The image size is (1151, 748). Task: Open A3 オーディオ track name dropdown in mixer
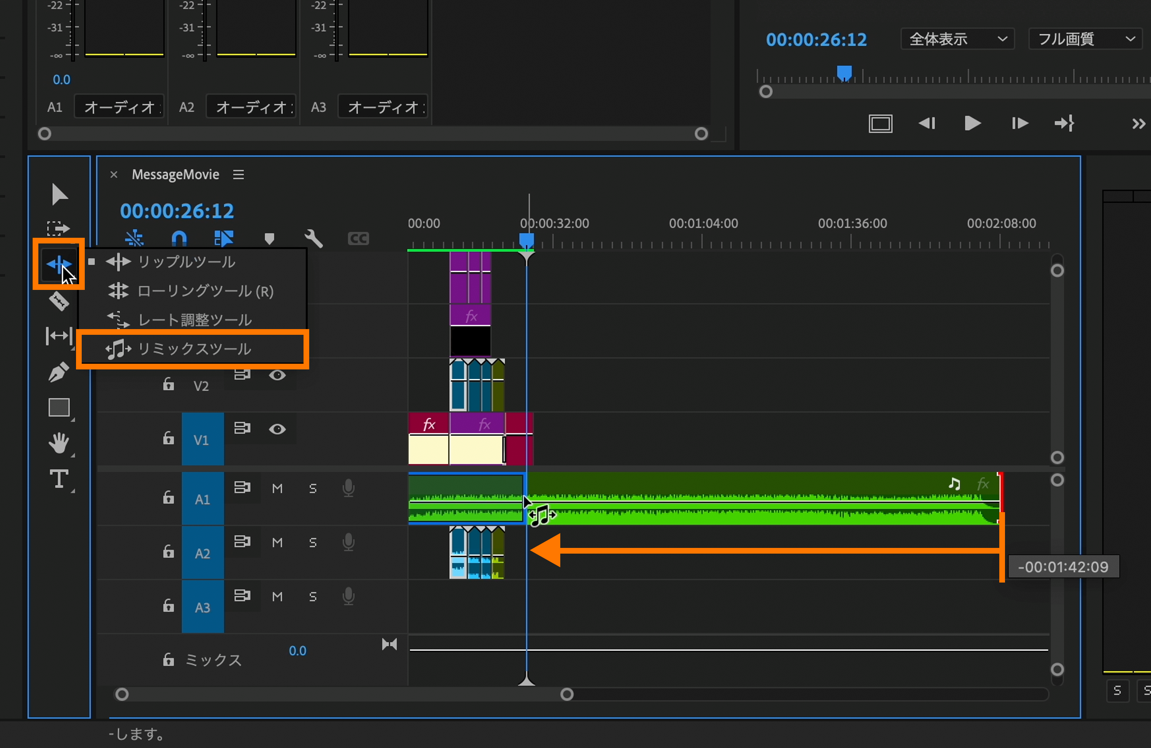(382, 107)
